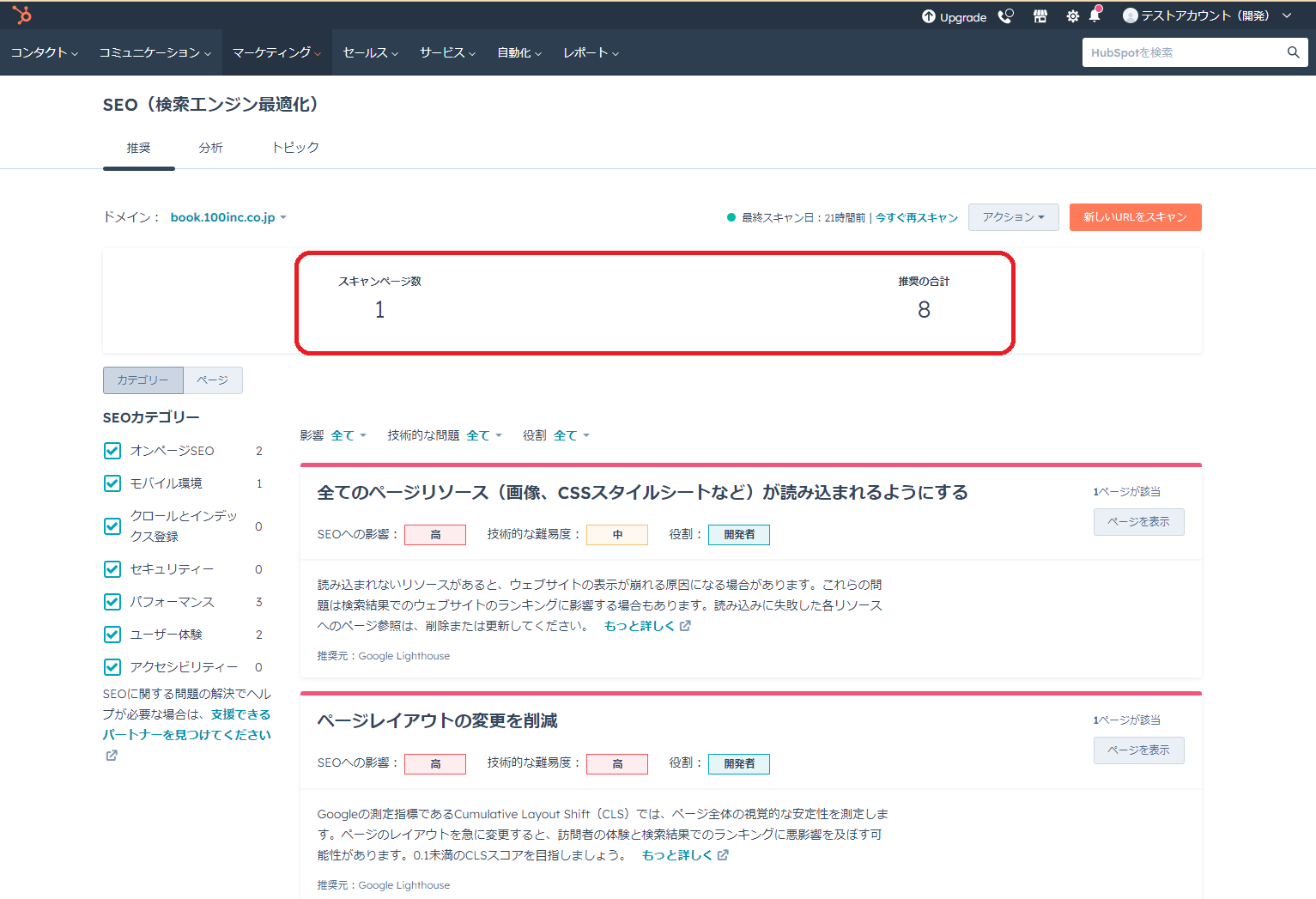Open the 影響 filter dropdown
The image size is (1316, 899).
pos(349,435)
